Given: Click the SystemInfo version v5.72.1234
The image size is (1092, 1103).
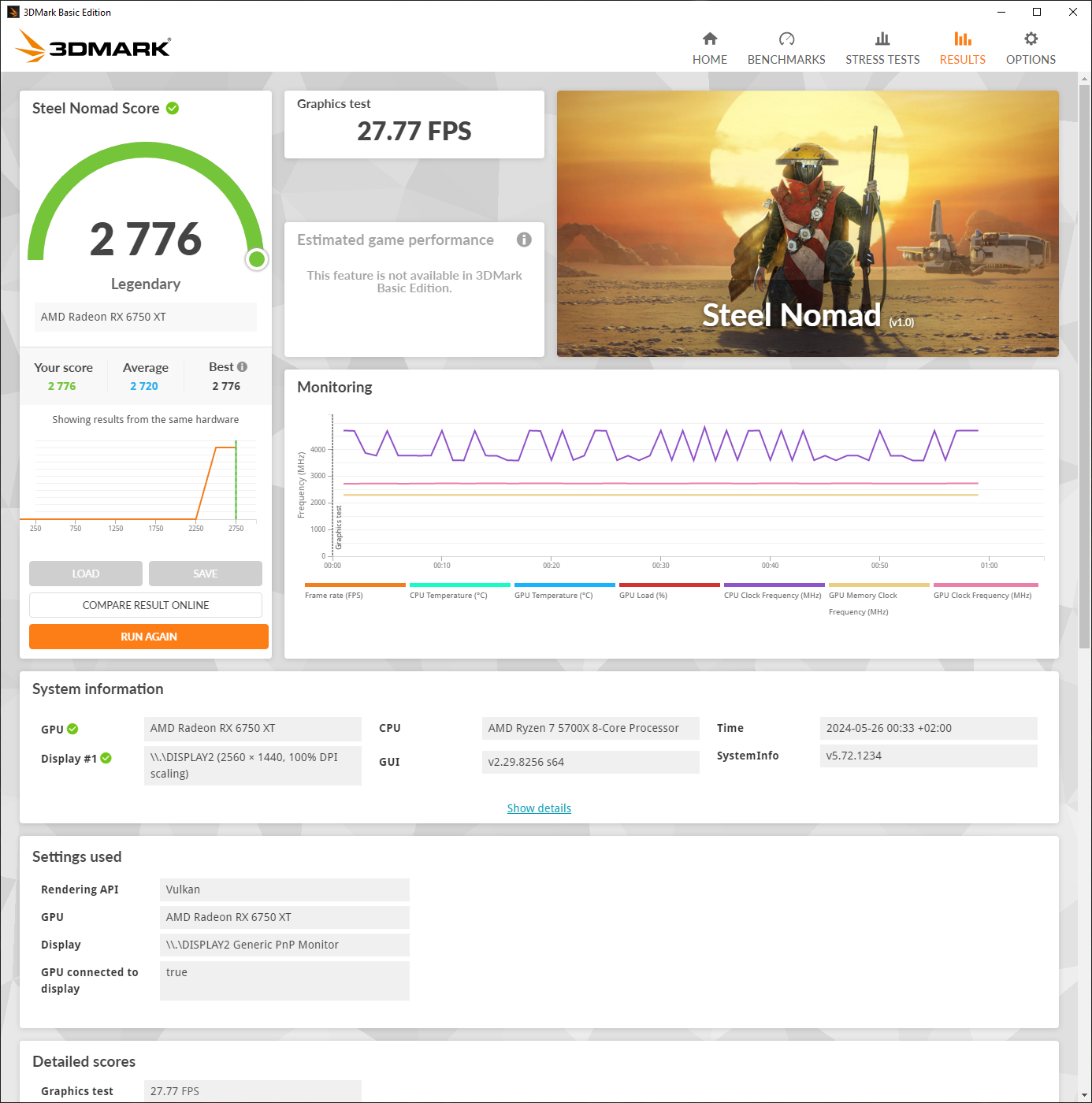Looking at the screenshot, I should pyautogui.click(x=928, y=756).
